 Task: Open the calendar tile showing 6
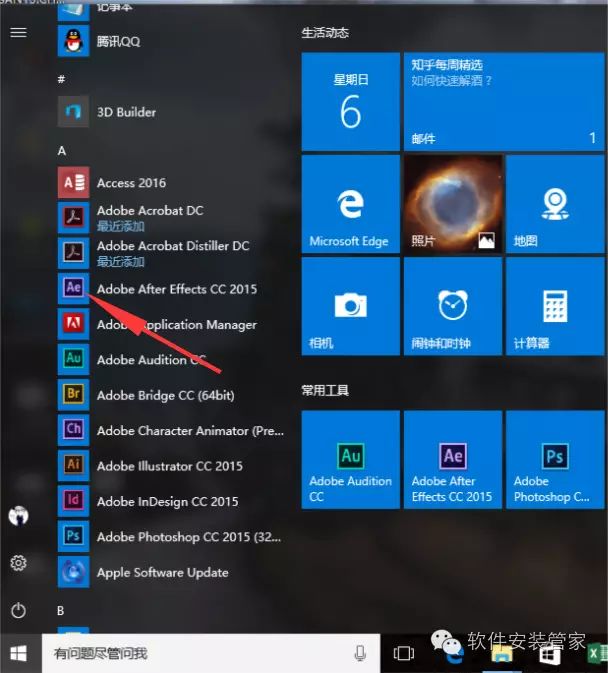click(x=349, y=102)
